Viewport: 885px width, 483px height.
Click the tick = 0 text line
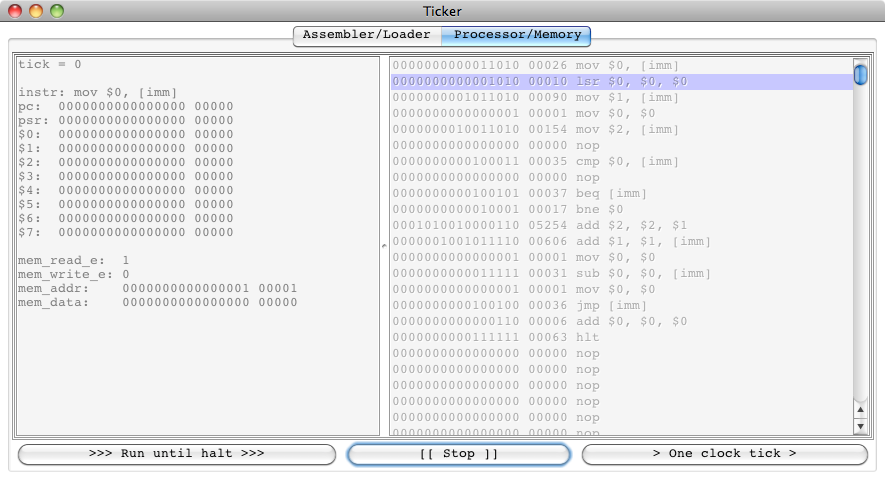50,64
